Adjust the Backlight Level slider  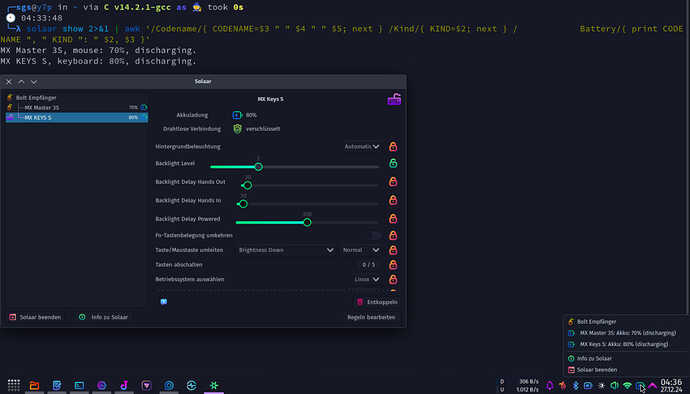click(294, 167)
